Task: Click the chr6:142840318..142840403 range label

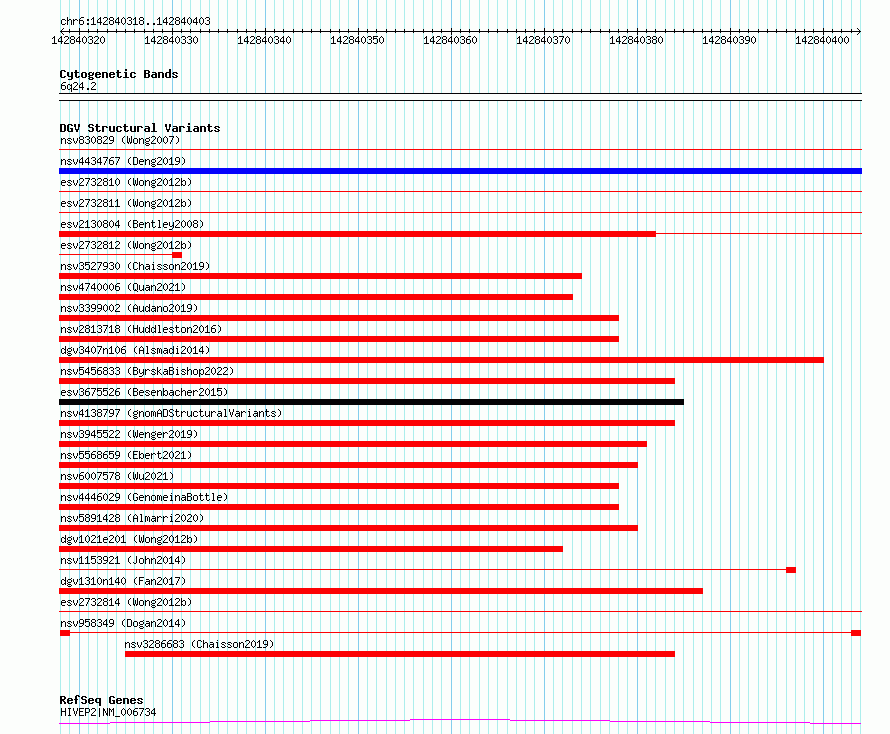Action: (x=135, y=21)
